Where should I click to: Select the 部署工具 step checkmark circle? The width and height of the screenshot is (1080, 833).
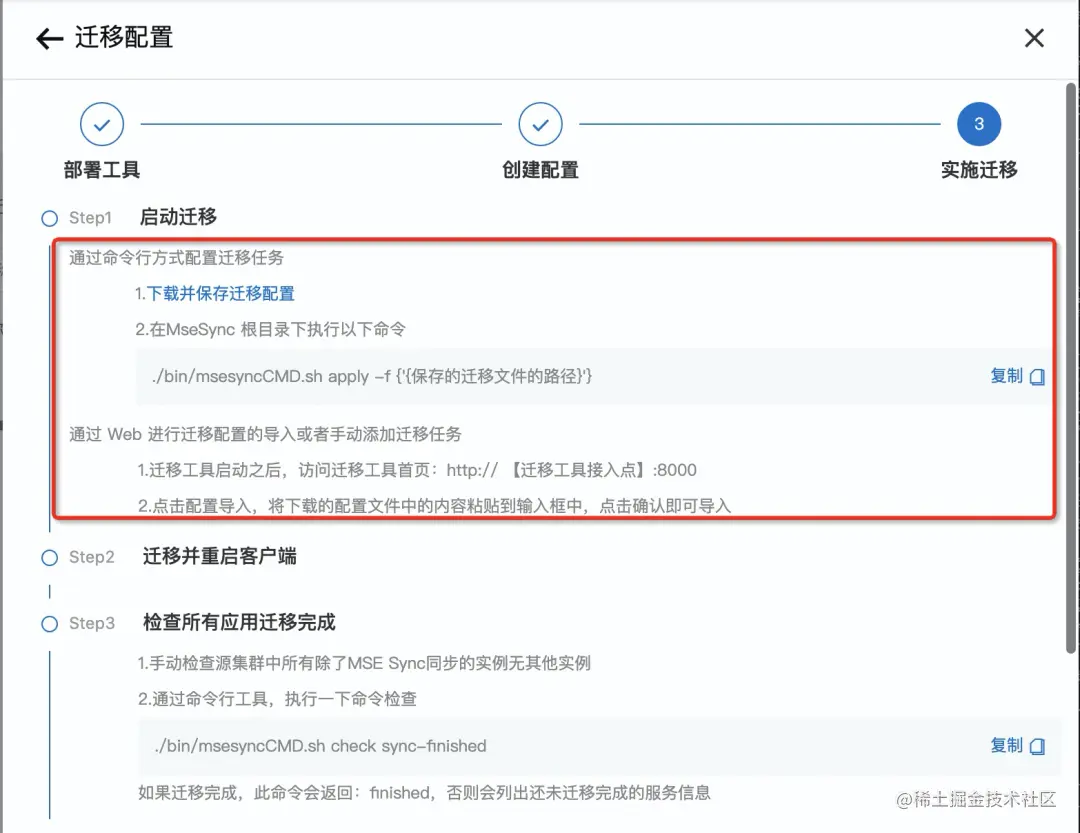point(102,124)
